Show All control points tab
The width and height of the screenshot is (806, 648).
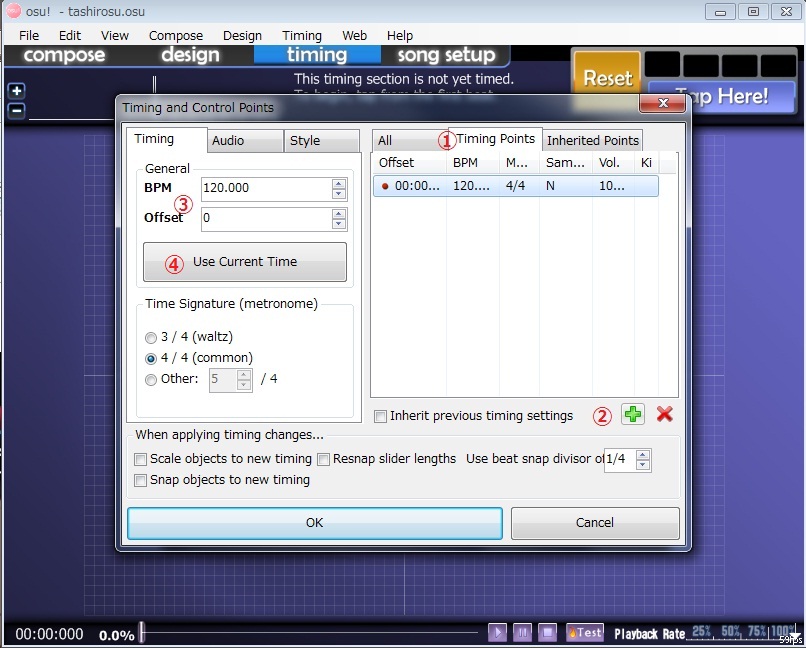409,141
